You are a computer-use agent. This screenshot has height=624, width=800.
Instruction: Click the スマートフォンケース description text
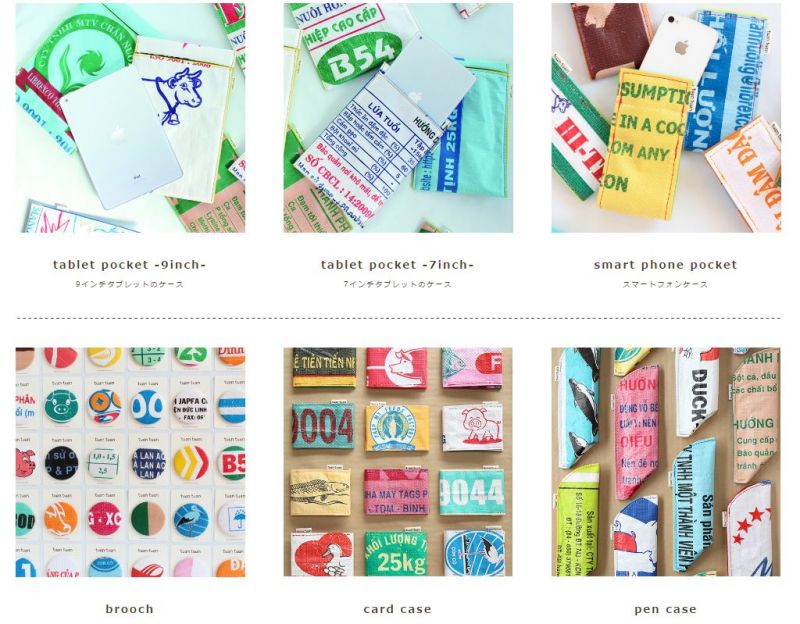point(665,284)
